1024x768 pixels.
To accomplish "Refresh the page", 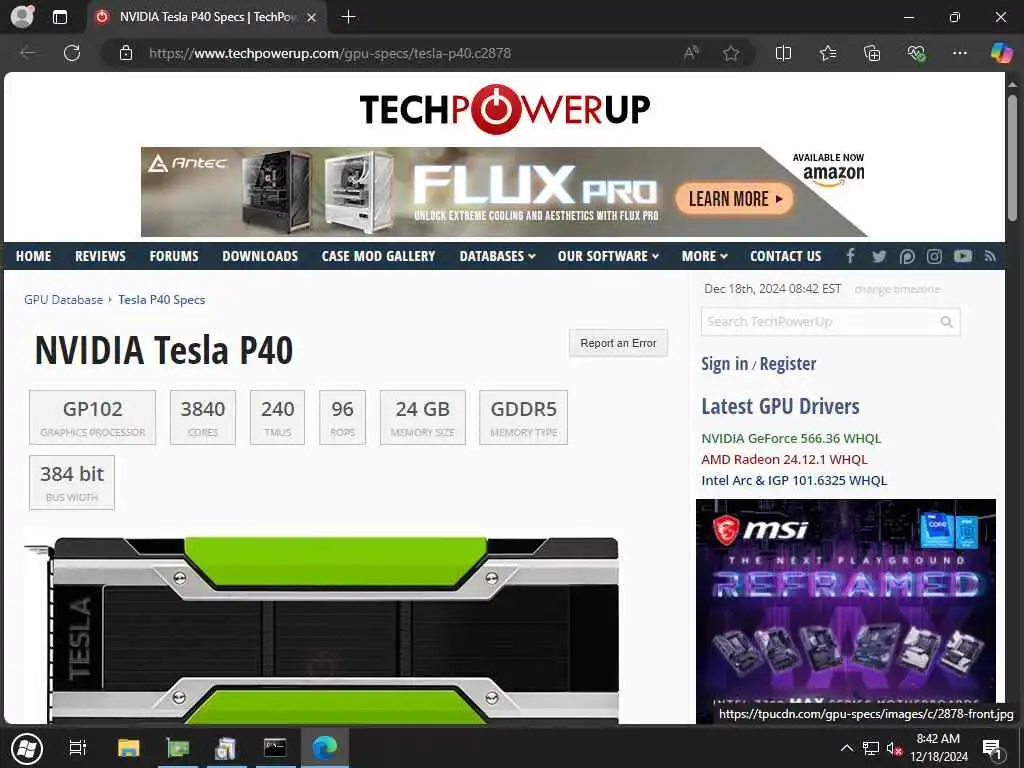I will coord(72,53).
